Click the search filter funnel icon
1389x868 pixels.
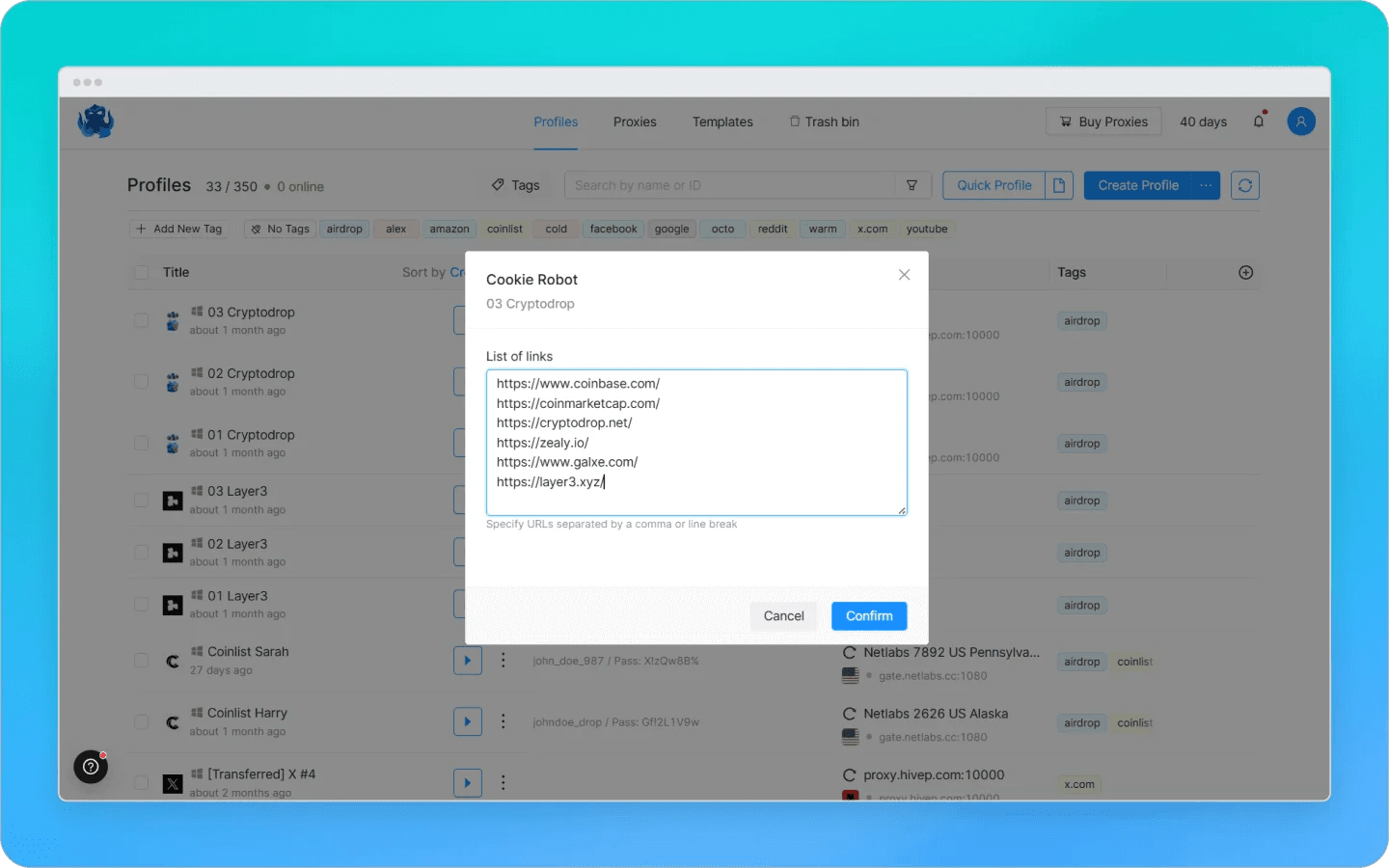pyautogui.click(x=912, y=185)
